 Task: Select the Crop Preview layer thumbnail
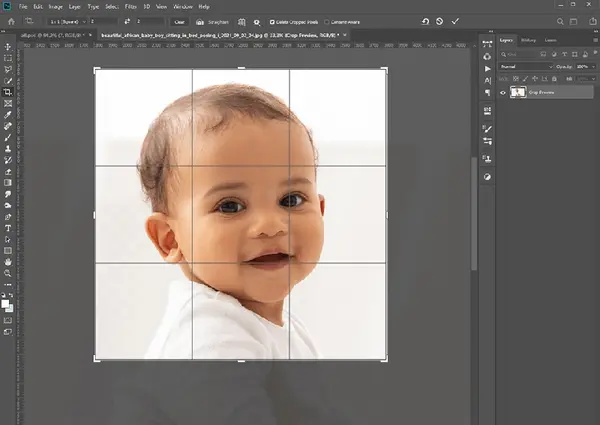(518, 92)
